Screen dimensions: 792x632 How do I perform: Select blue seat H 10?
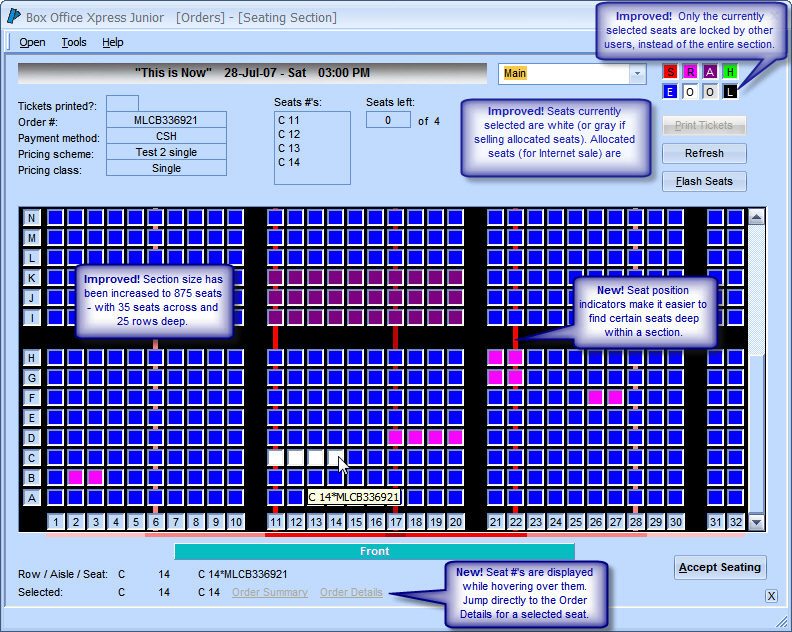[x=235, y=358]
